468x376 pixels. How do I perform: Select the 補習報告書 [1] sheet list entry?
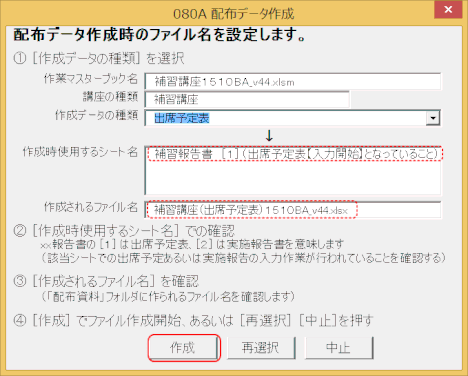(x=295, y=154)
